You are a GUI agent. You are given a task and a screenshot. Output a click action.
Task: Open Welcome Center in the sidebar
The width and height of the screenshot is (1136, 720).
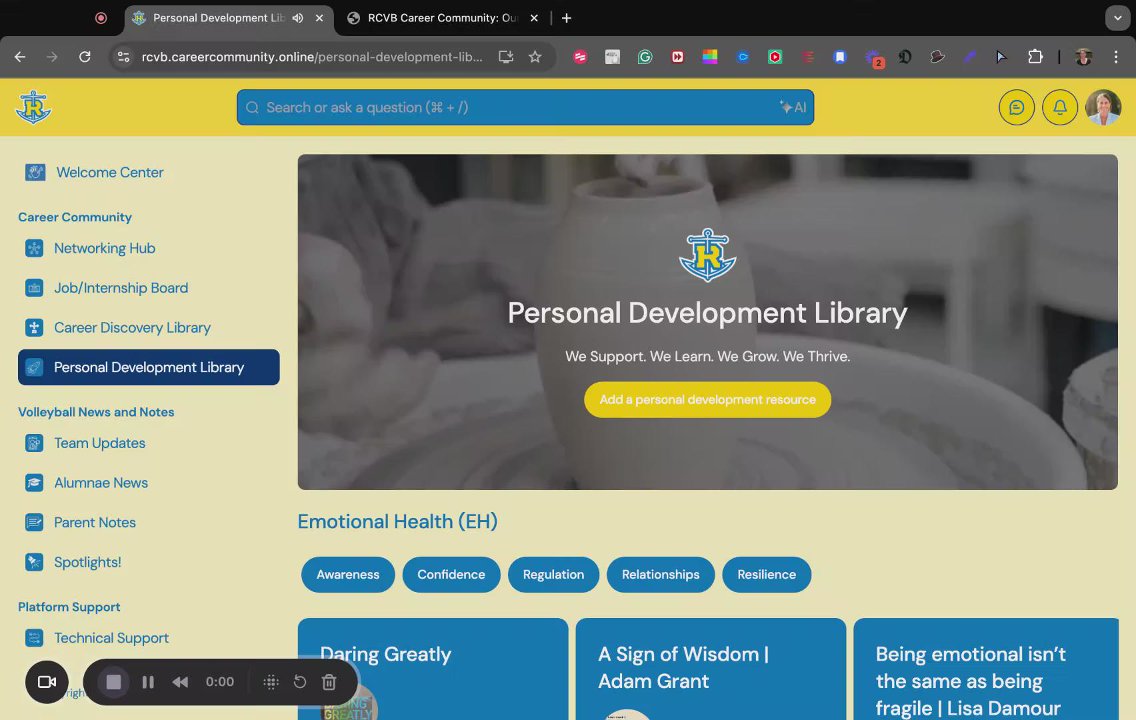[x=109, y=172]
